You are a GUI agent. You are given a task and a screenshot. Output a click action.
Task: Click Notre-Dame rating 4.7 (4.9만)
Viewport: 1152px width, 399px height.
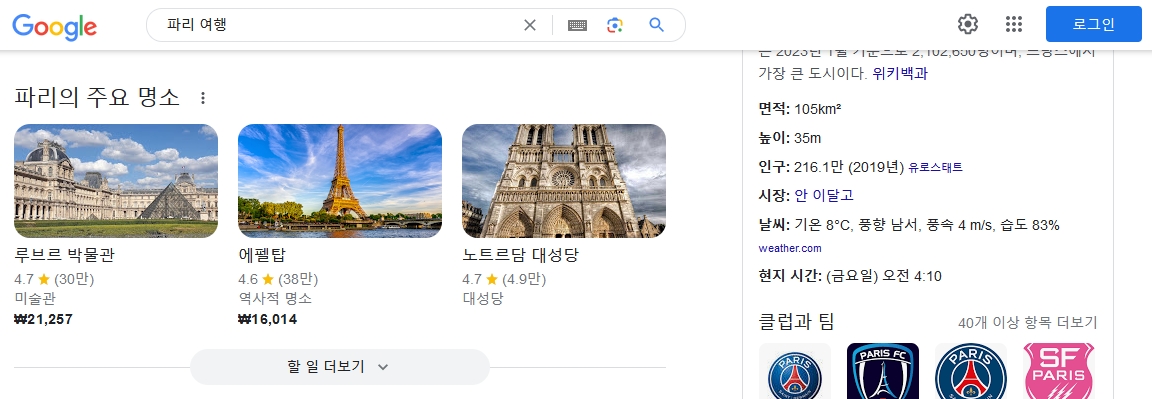505,279
